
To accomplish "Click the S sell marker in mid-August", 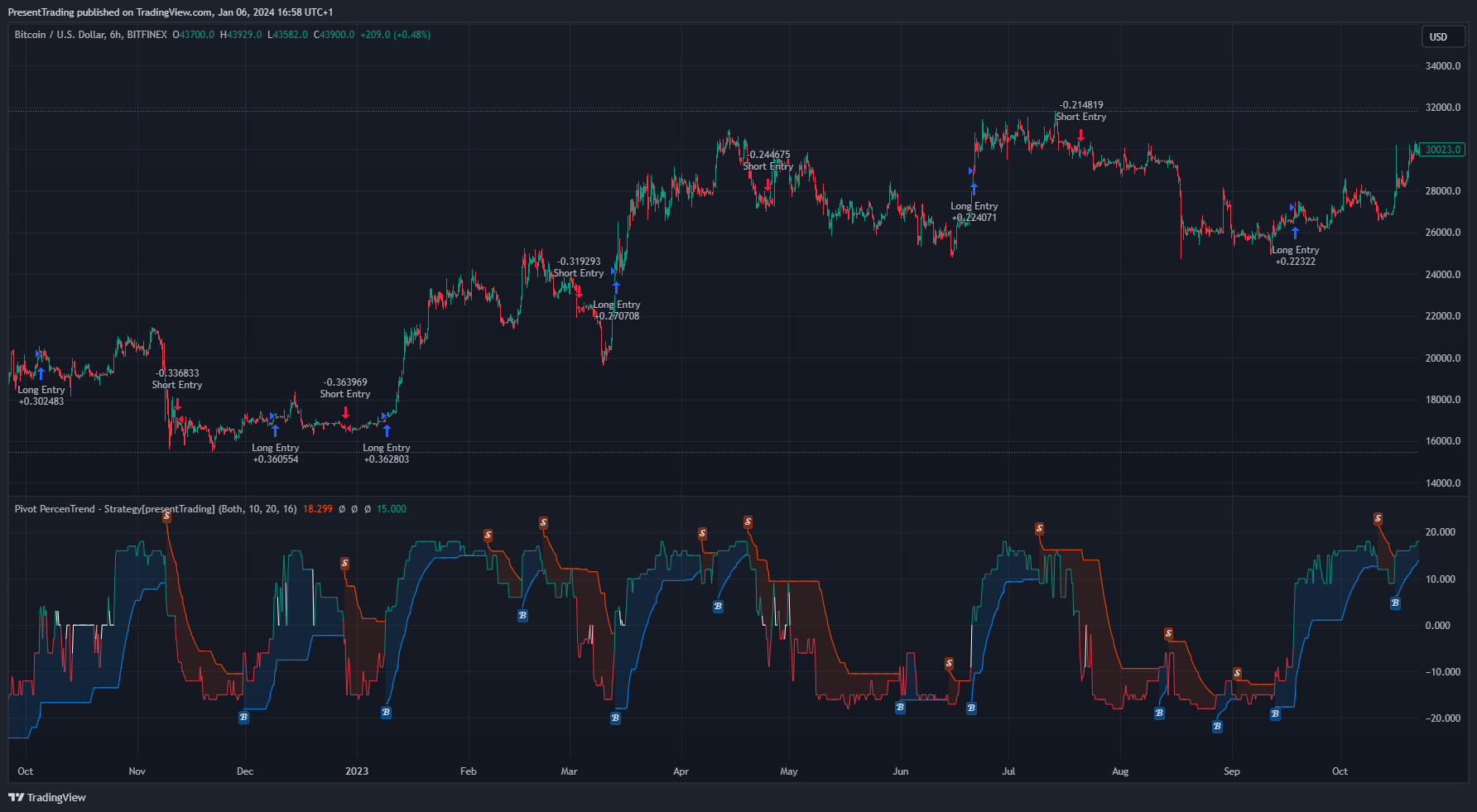I will pyautogui.click(x=1168, y=634).
